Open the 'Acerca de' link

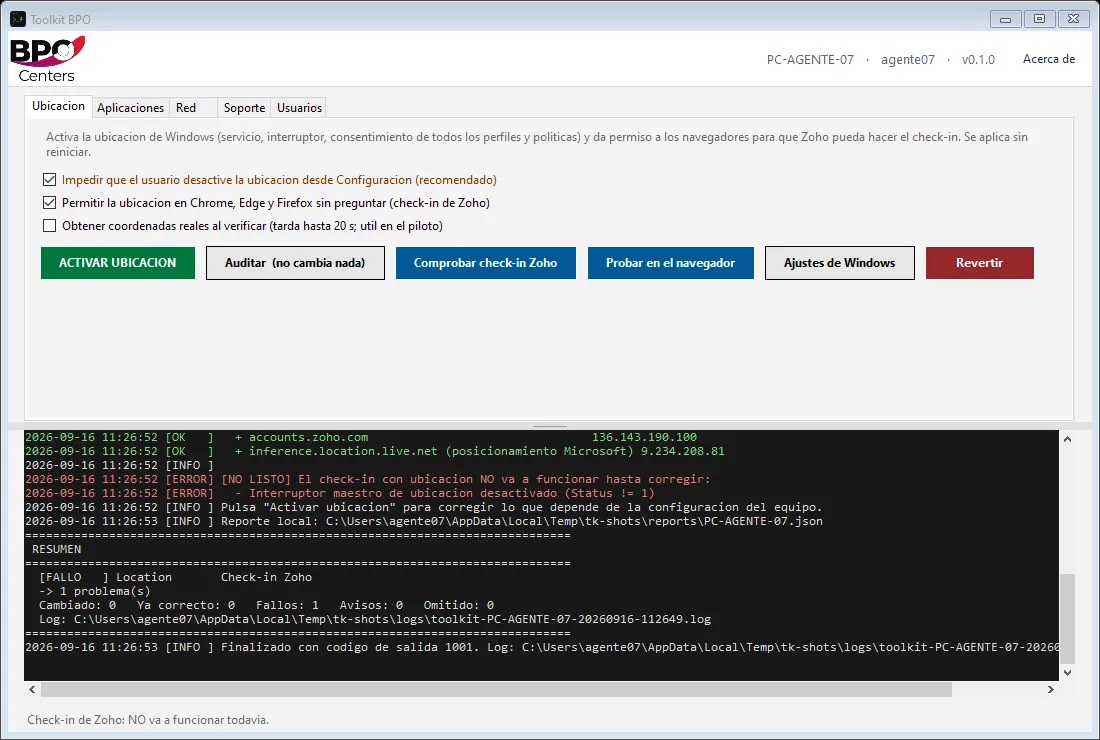(1049, 59)
